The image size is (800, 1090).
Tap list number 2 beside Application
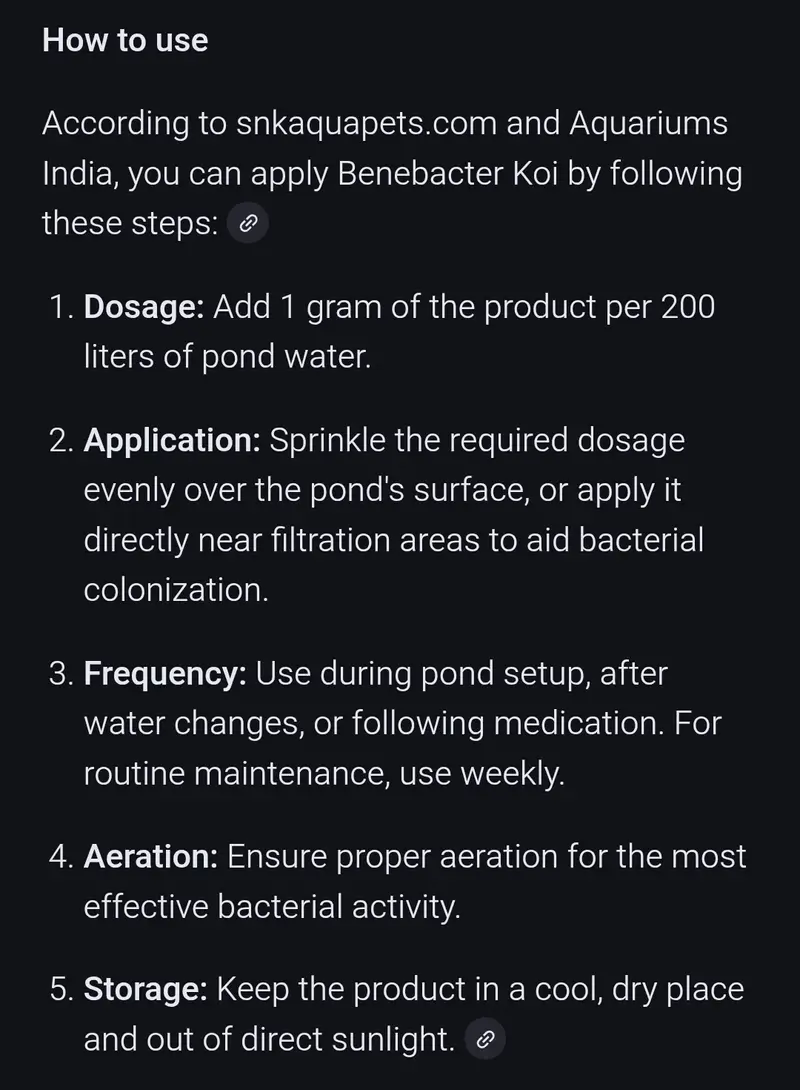[60, 440]
